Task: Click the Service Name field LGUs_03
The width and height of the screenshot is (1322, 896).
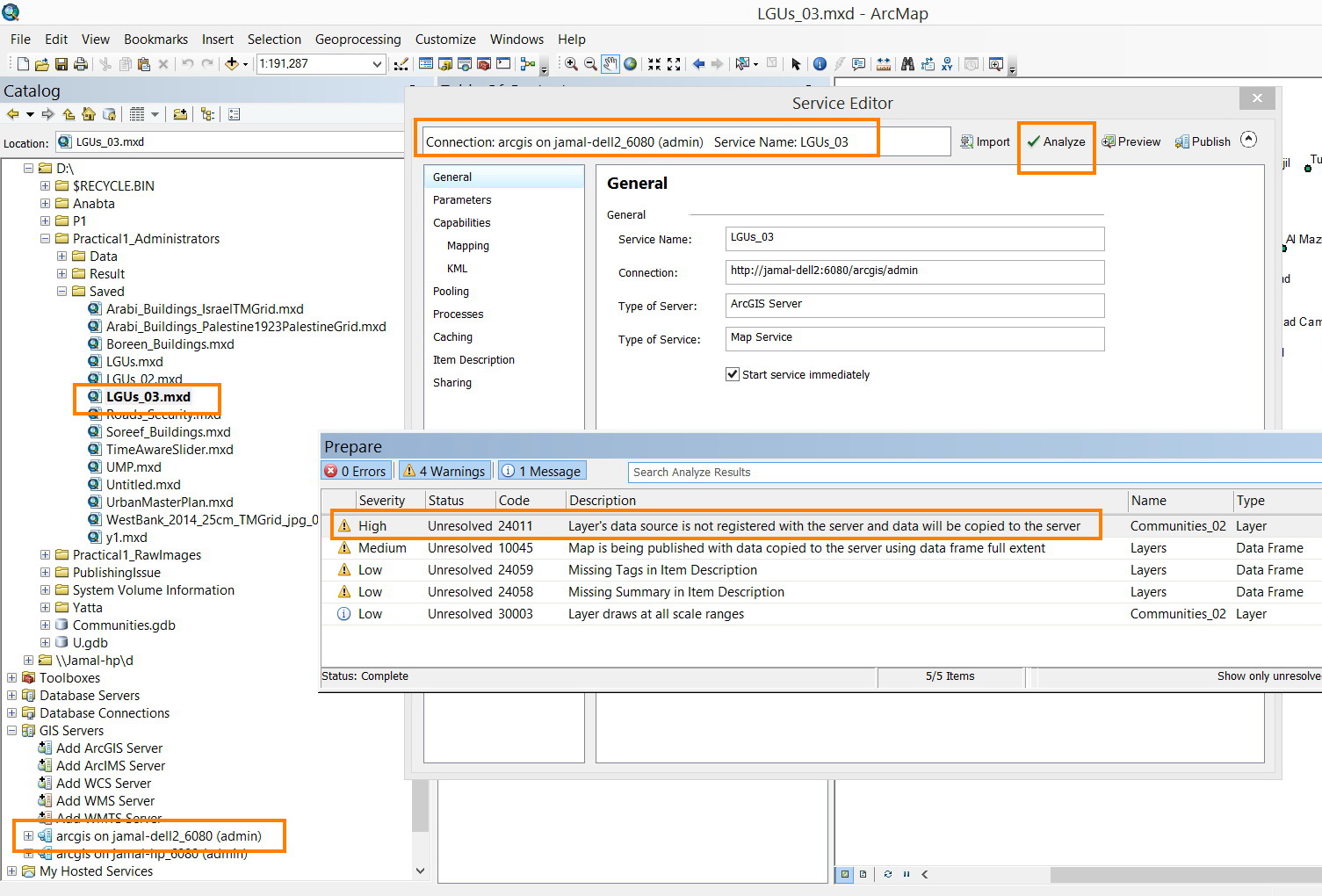Action: (x=914, y=238)
